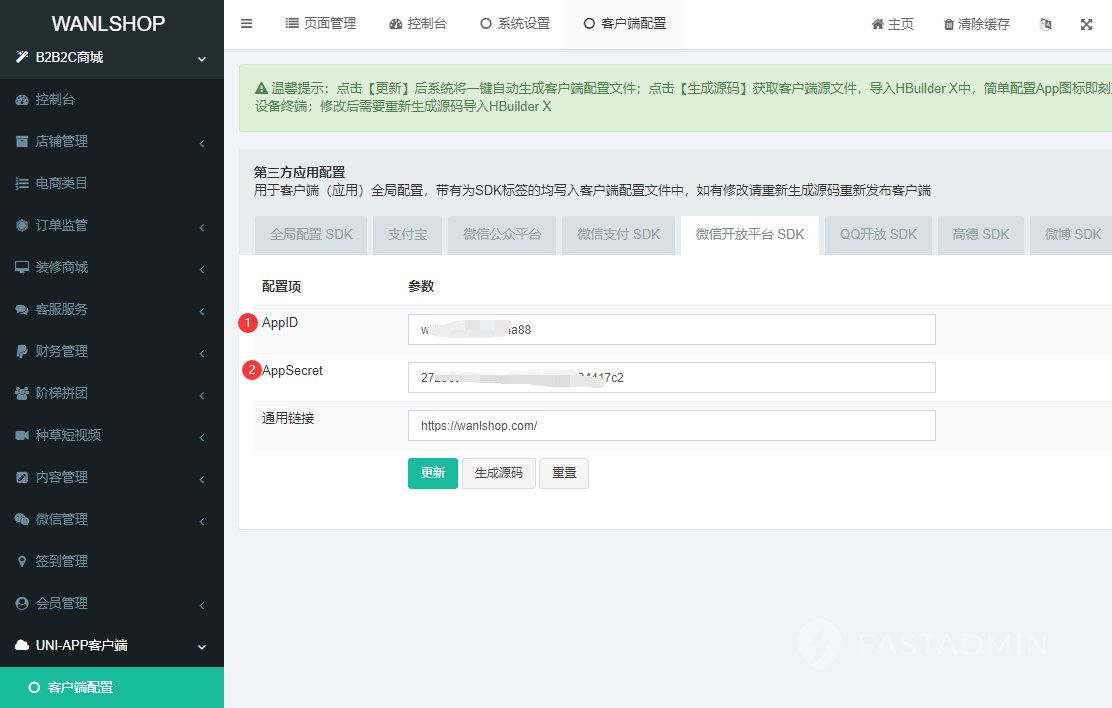The image size is (1112, 708).
Task: Click the 内容管理 edit icon
Action: coord(22,477)
